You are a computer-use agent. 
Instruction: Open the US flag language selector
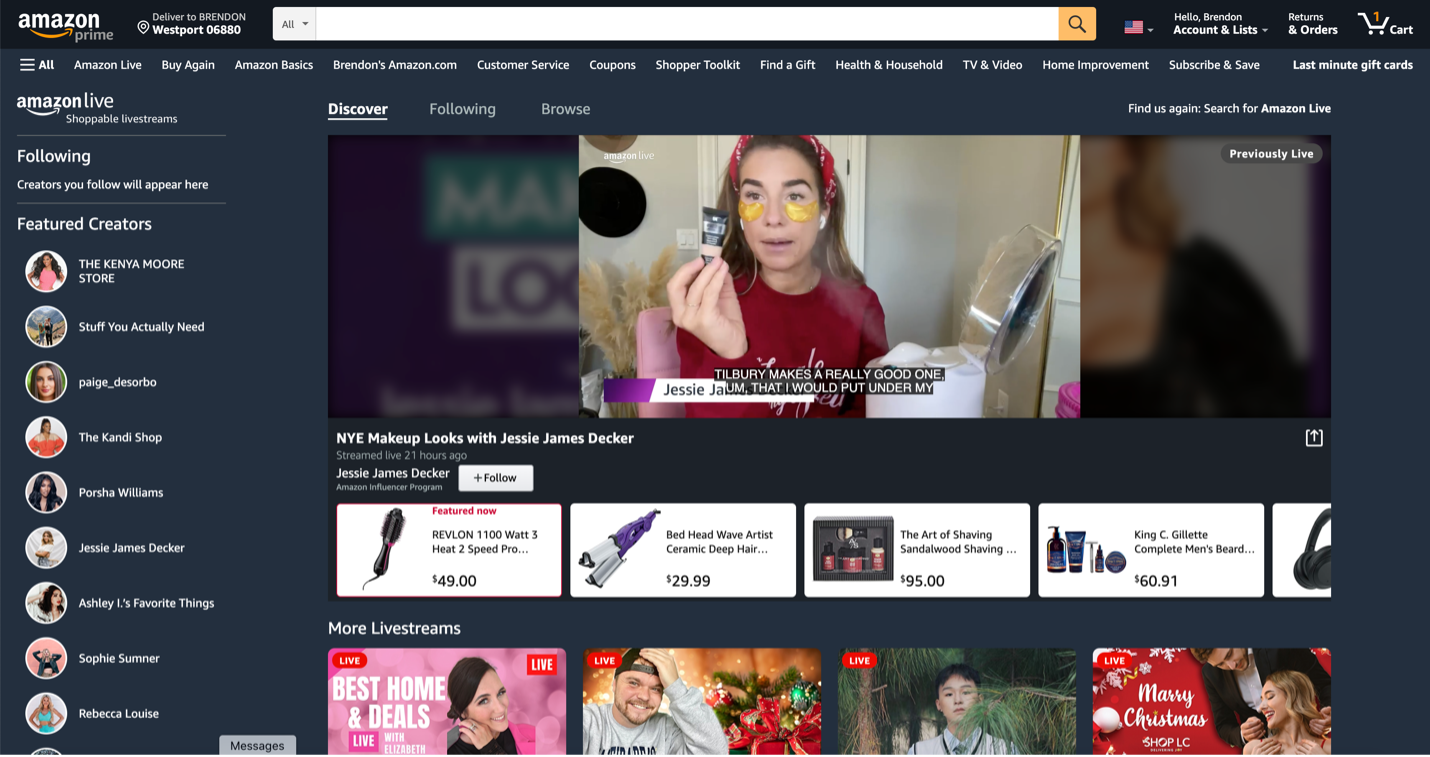tap(1138, 28)
